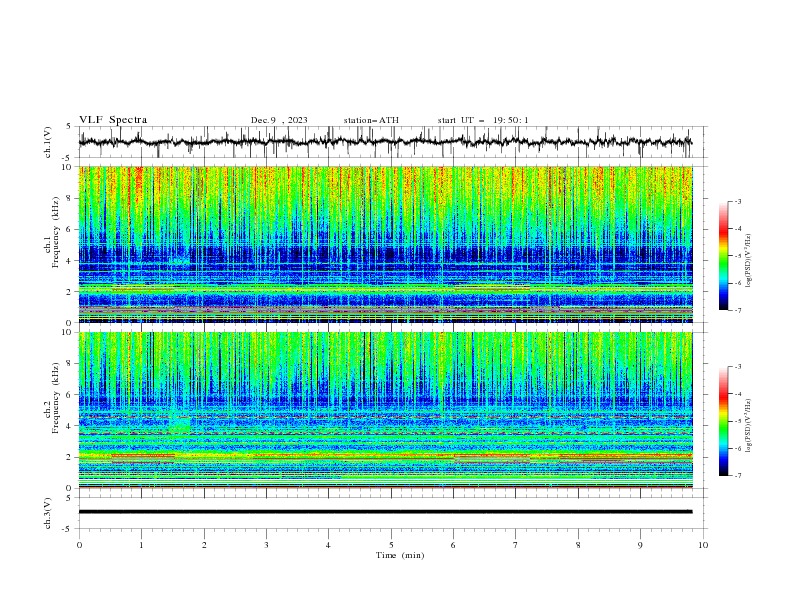Click the "station=ATH" label
This screenshot has height=612, width=792.
click(371, 120)
